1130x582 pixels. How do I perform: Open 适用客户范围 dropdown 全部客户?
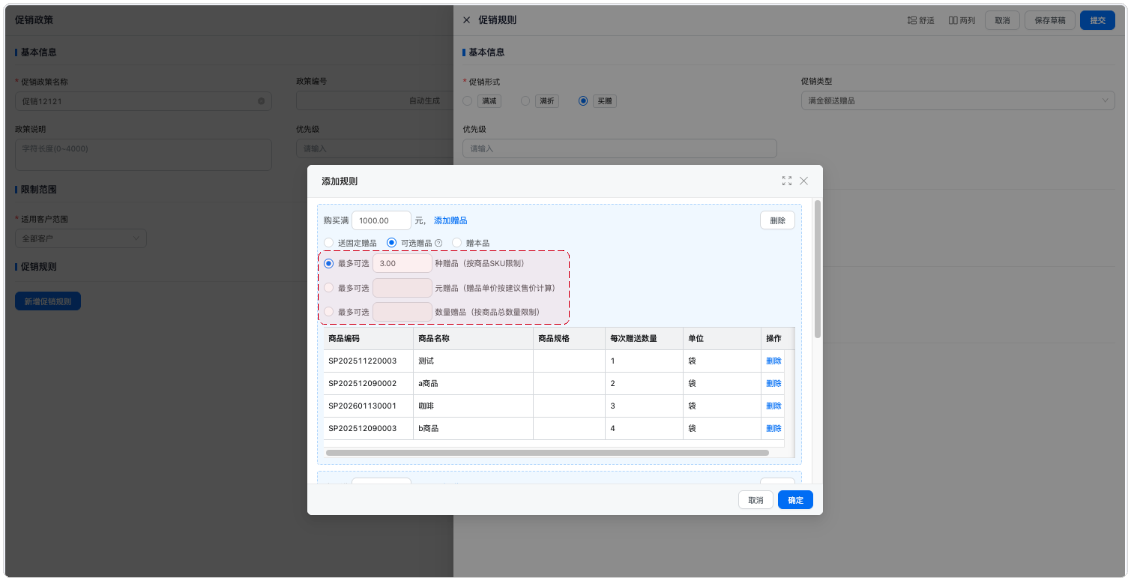[x=81, y=238]
